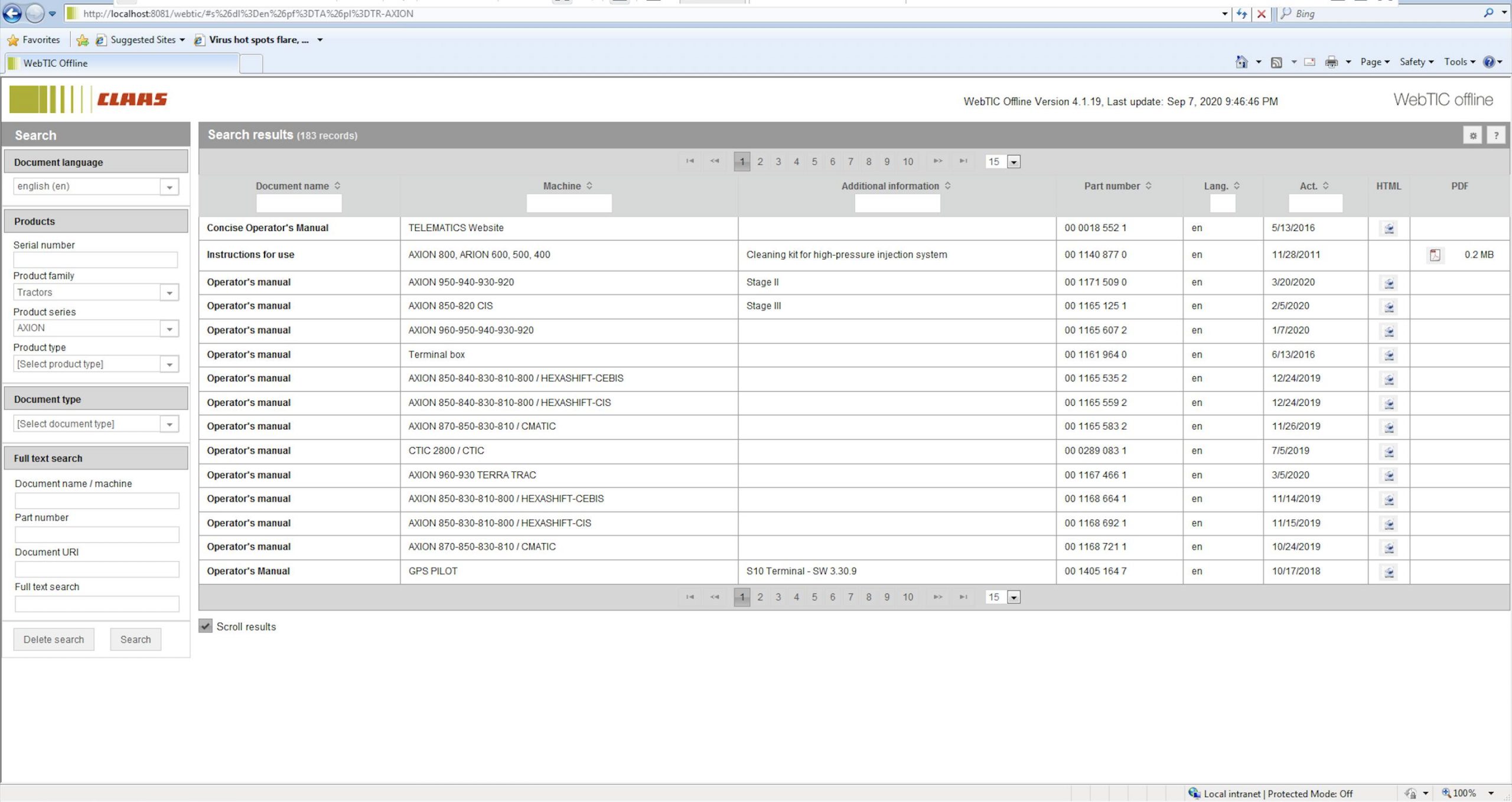
Task: Open HTML manual with part number 00 1168 721 1
Action: pyautogui.click(x=1389, y=547)
